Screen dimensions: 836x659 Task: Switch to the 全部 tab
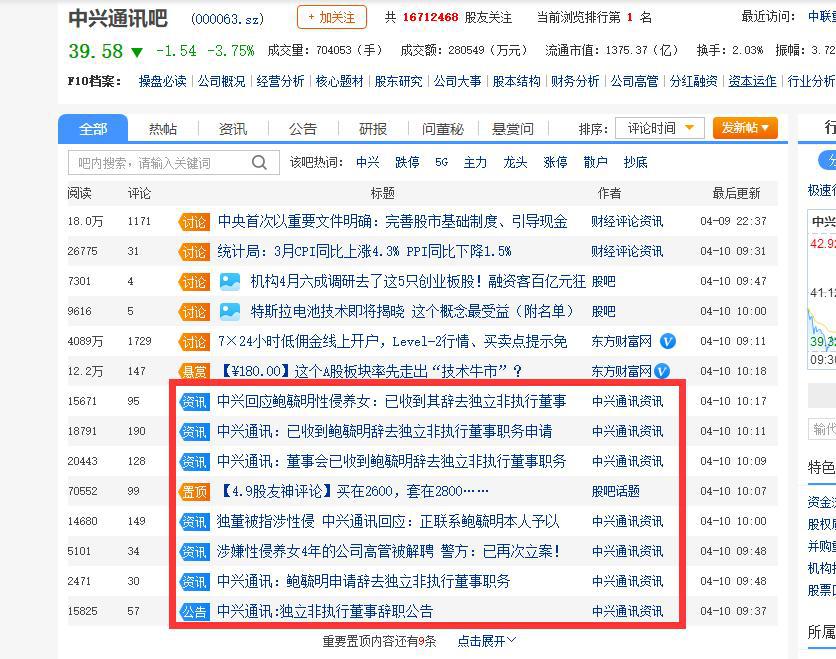tap(93, 128)
